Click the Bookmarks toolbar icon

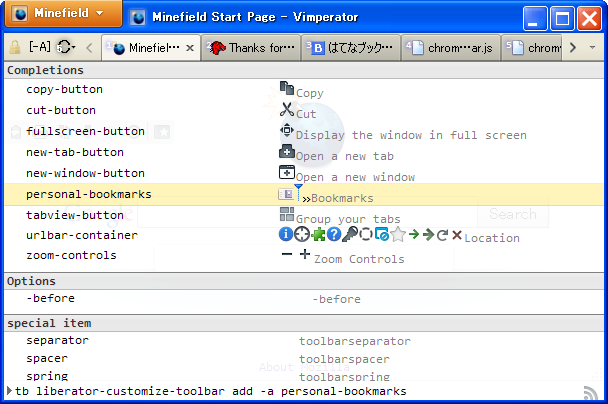tap(286, 194)
